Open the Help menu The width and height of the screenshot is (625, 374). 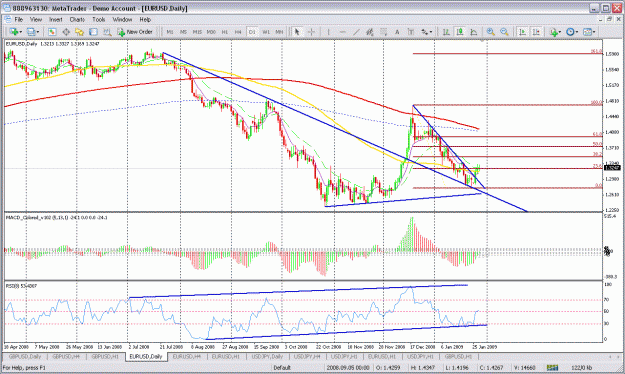pos(145,19)
